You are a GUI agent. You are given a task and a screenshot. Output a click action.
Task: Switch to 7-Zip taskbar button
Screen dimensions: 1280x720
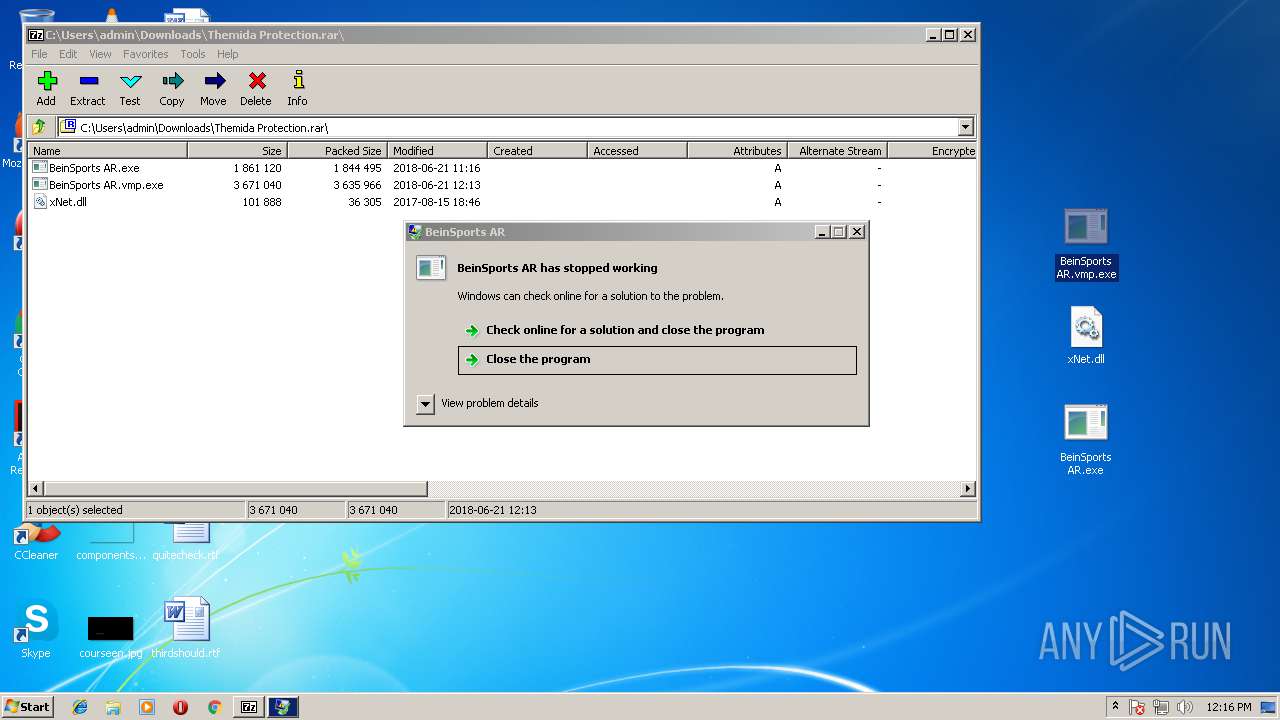[x=249, y=707]
